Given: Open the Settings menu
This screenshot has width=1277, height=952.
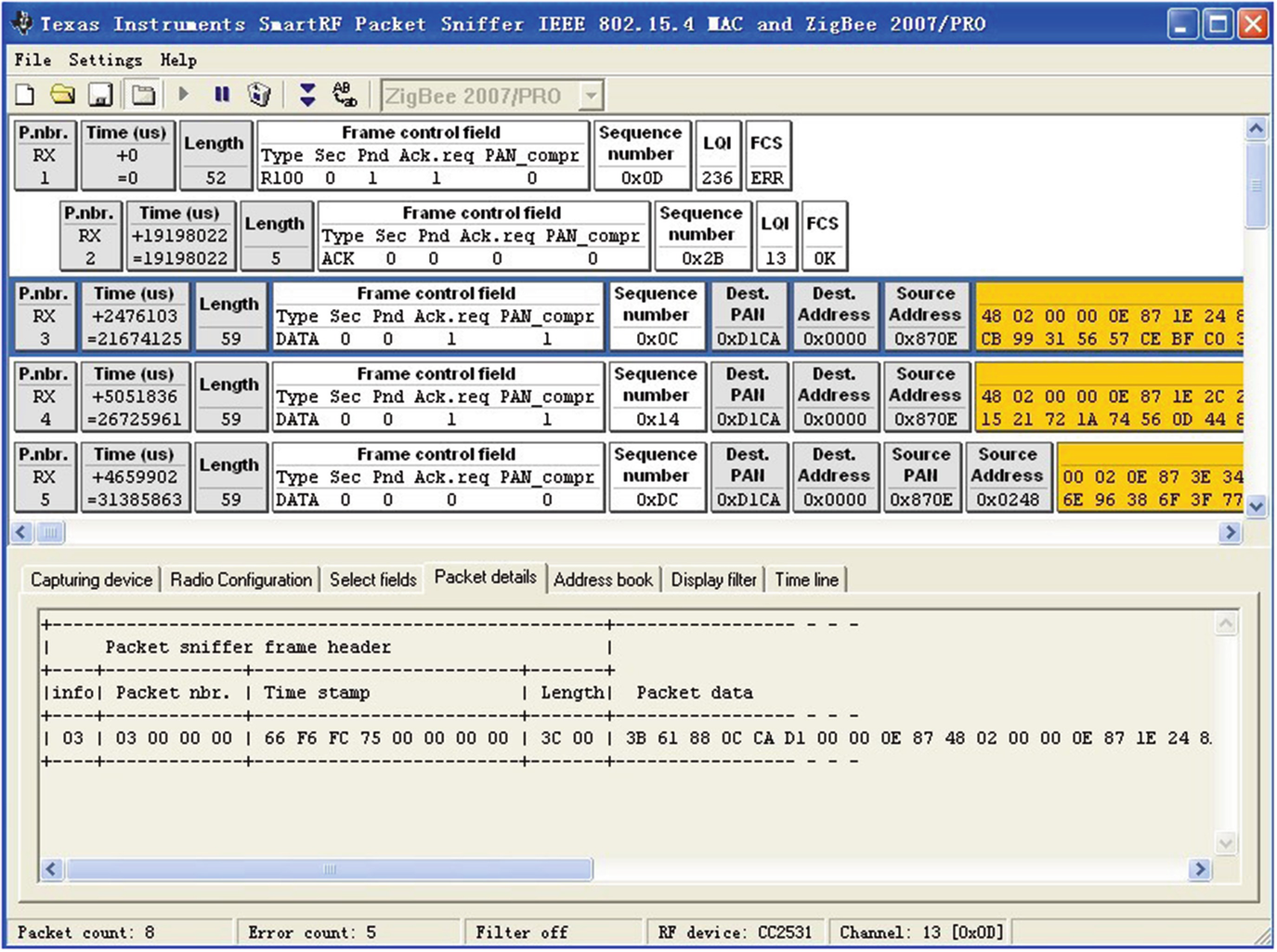Looking at the screenshot, I should click(105, 60).
